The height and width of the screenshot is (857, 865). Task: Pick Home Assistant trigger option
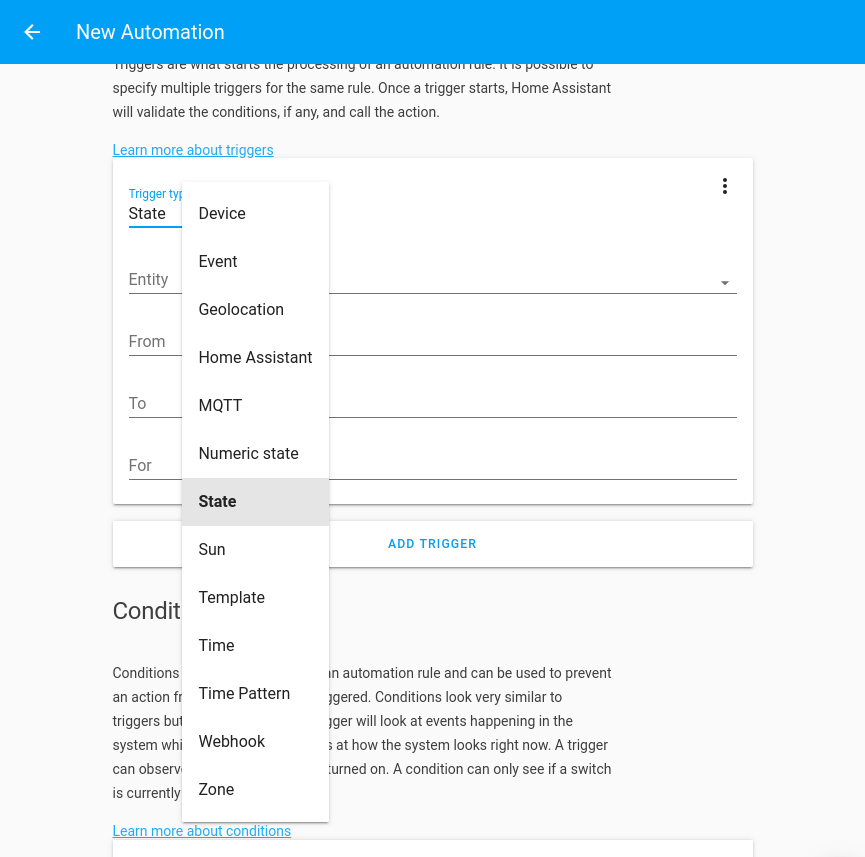point(255,357)
